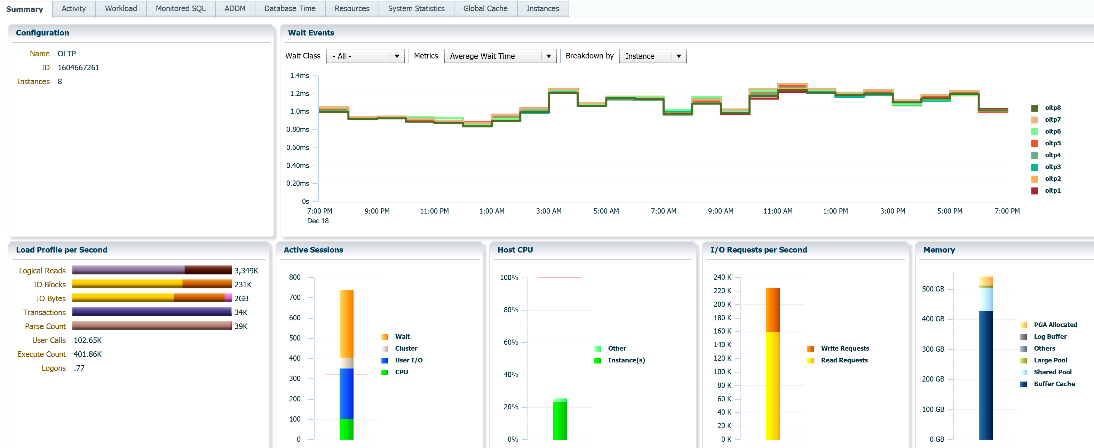Click the Log Buffer legend swatch
1094x448 pixels.
[x=1023, y=336]
